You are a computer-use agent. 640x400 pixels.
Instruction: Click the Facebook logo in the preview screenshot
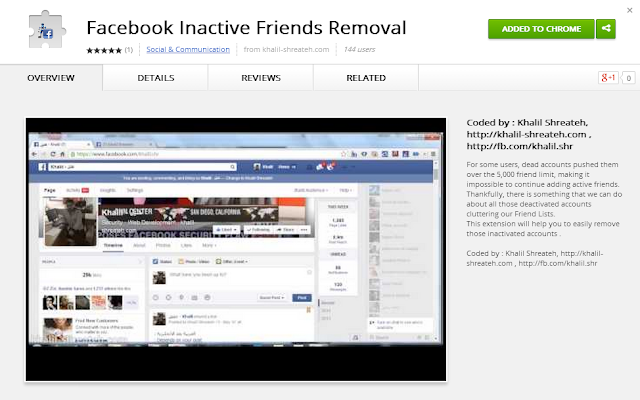[x=42, y=167]
